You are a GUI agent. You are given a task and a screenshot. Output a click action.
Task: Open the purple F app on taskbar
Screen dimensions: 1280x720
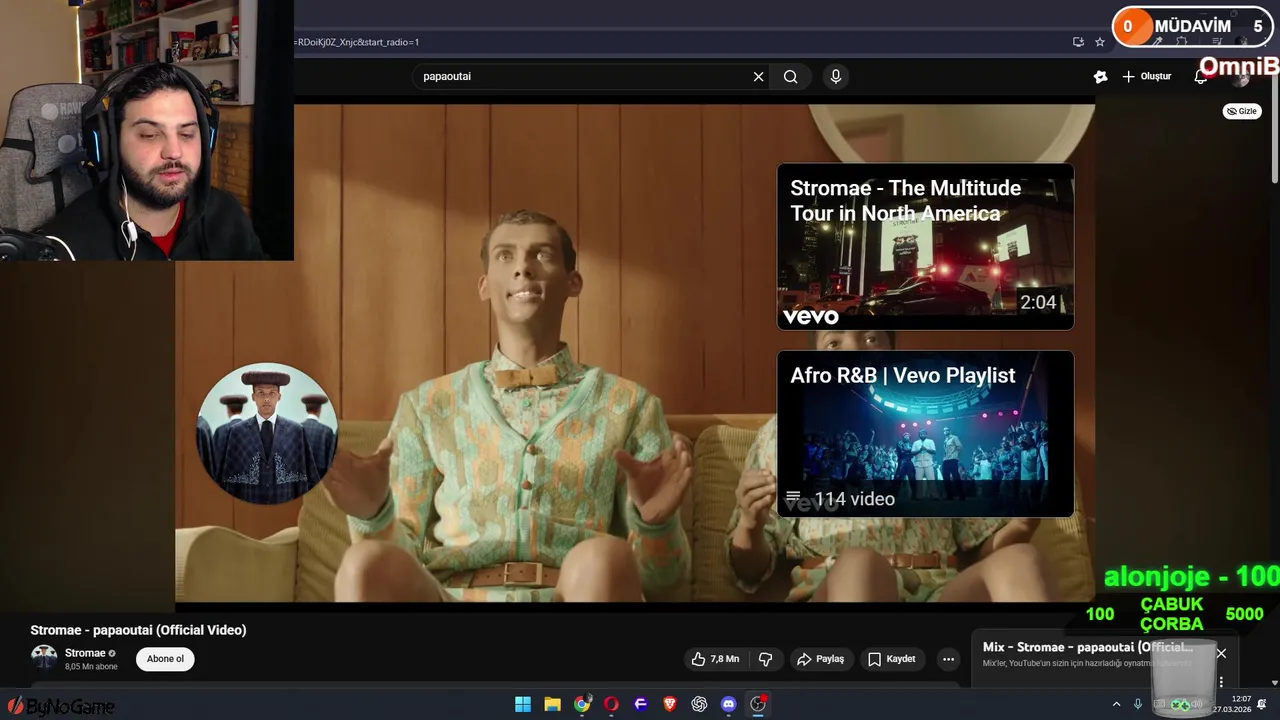pos(641,704)
